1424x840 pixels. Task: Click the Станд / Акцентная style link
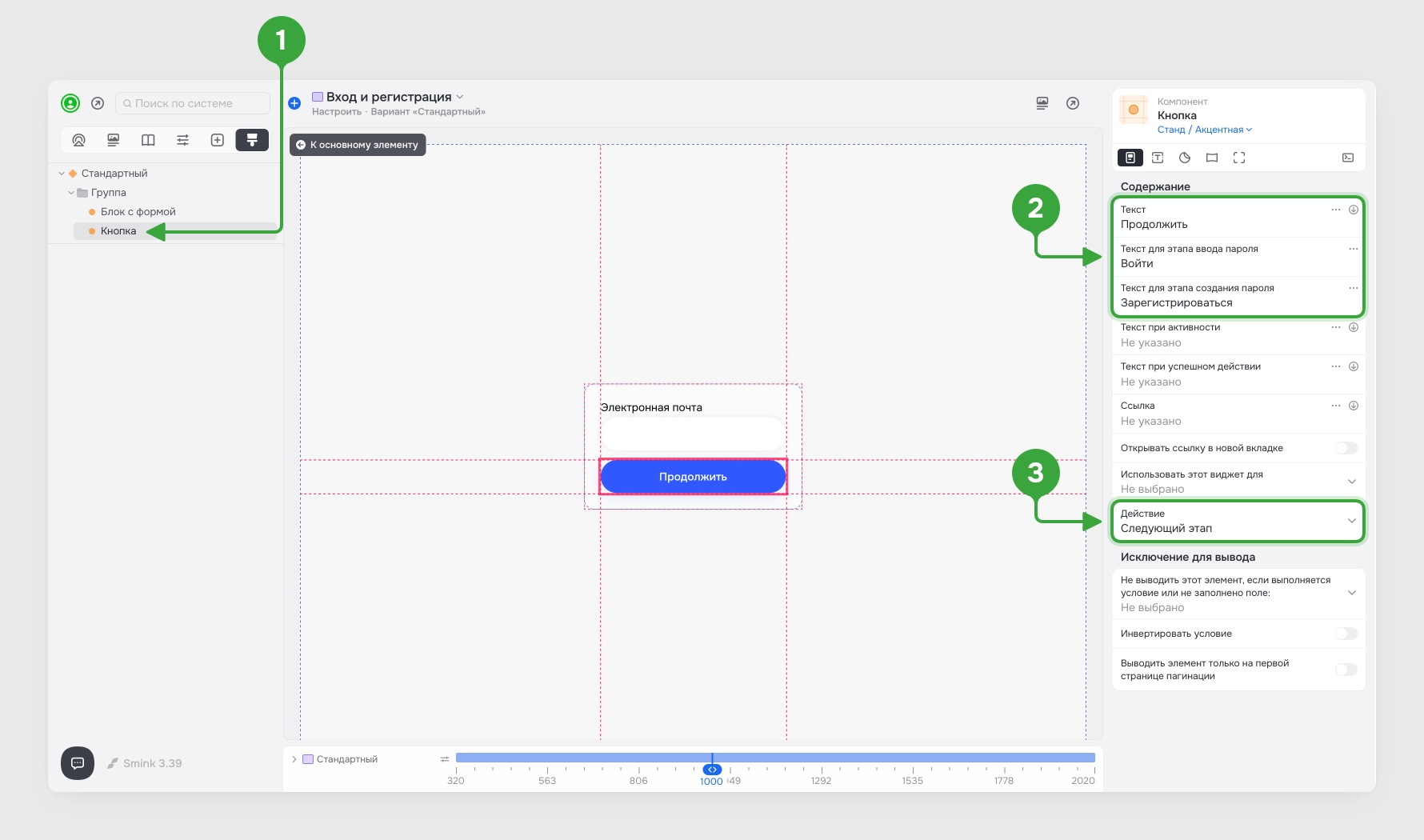1205,130
